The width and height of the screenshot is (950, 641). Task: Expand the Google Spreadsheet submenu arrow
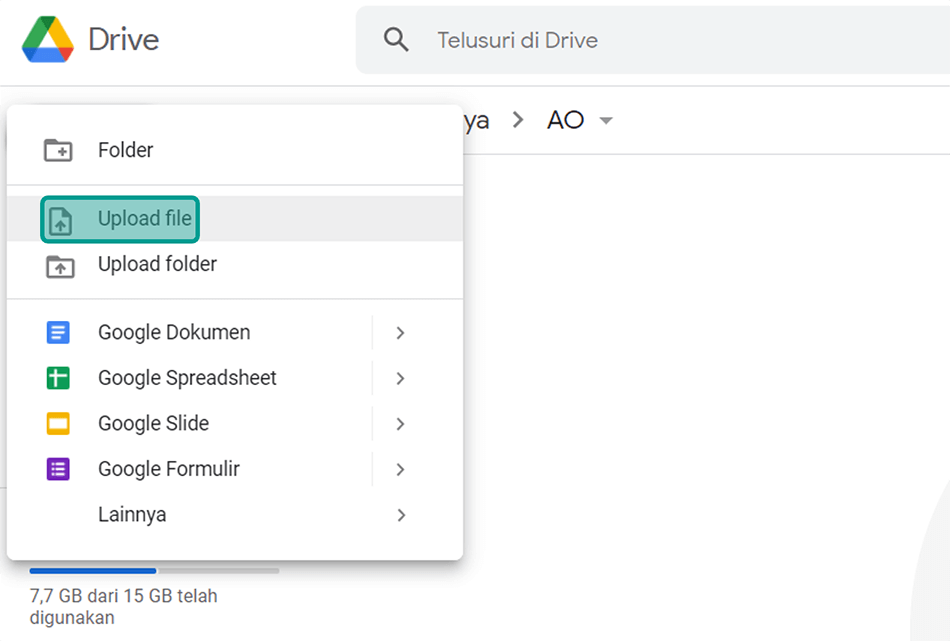tap(400, 378)
